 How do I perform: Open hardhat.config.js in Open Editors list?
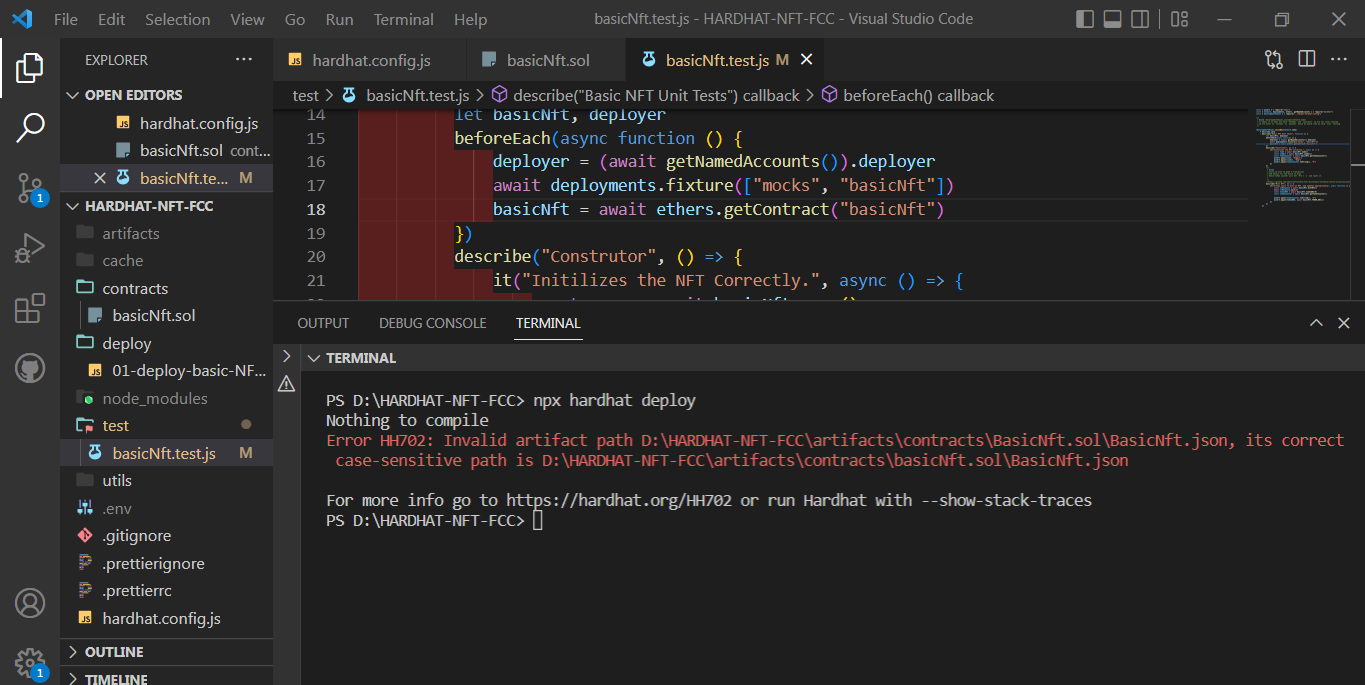tap(166, 123)
